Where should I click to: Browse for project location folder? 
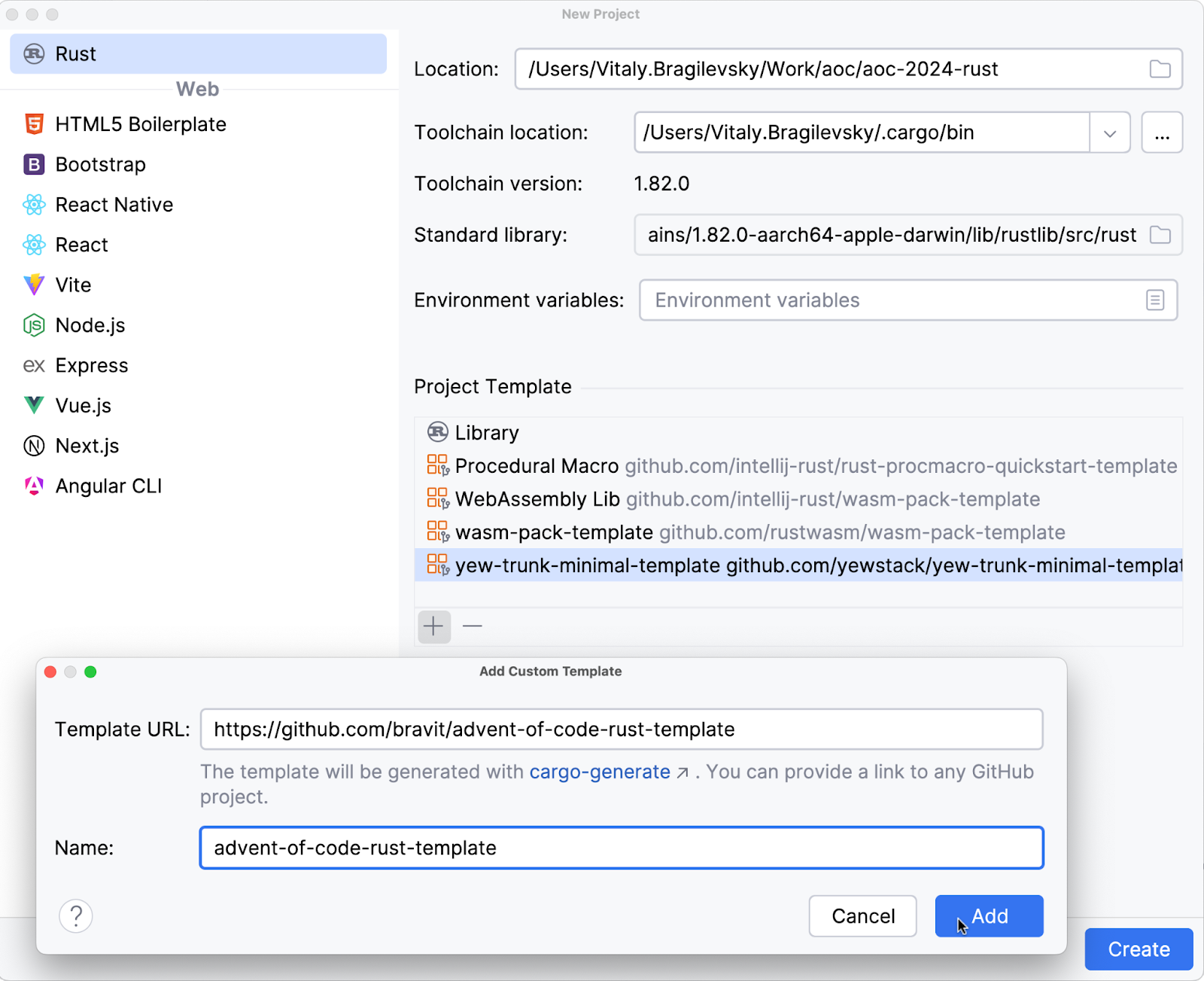tap(1160, 69)
